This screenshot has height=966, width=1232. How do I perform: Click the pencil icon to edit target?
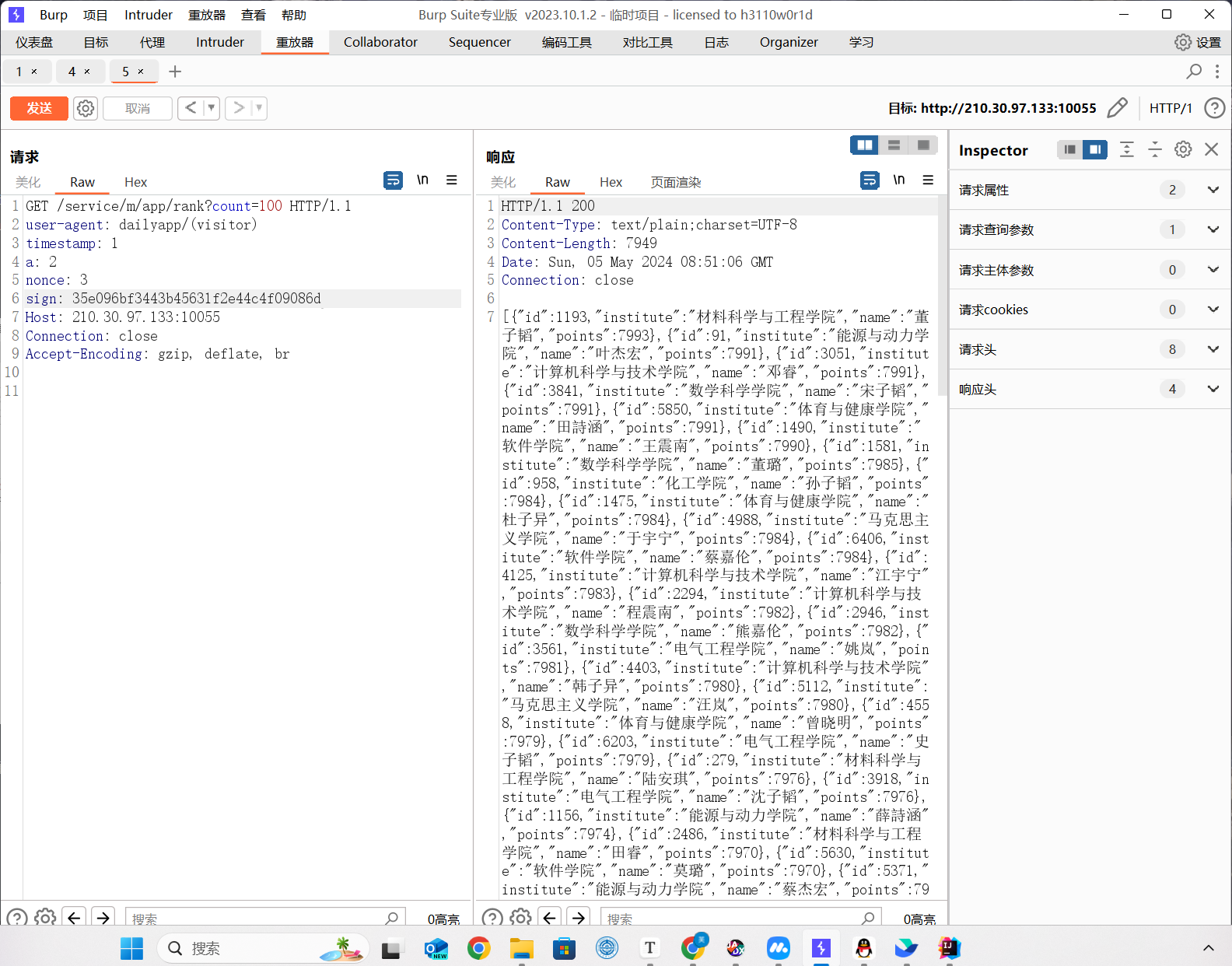pos(1117,108)
